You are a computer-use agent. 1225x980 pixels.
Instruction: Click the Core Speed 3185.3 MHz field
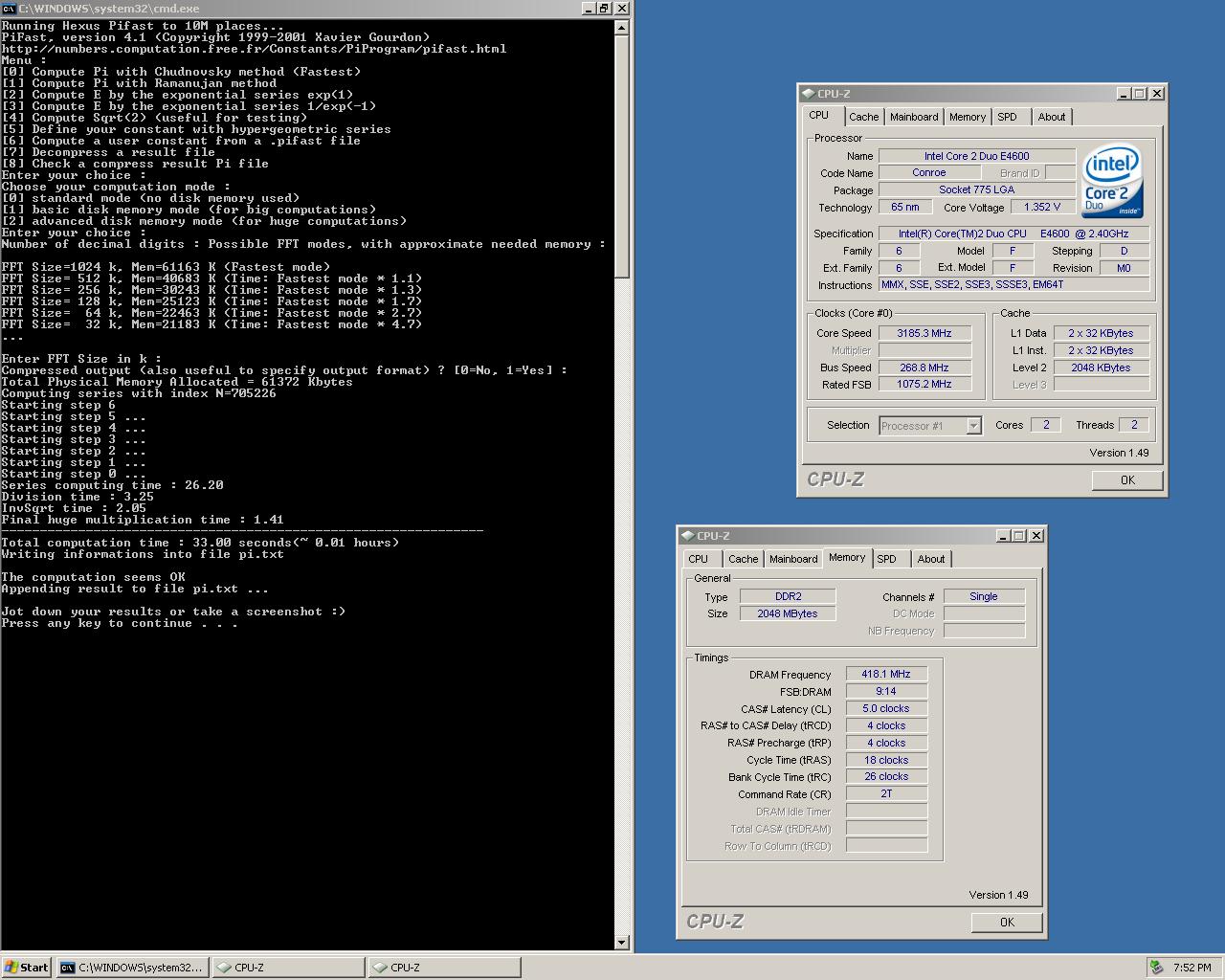click(924, 333)
